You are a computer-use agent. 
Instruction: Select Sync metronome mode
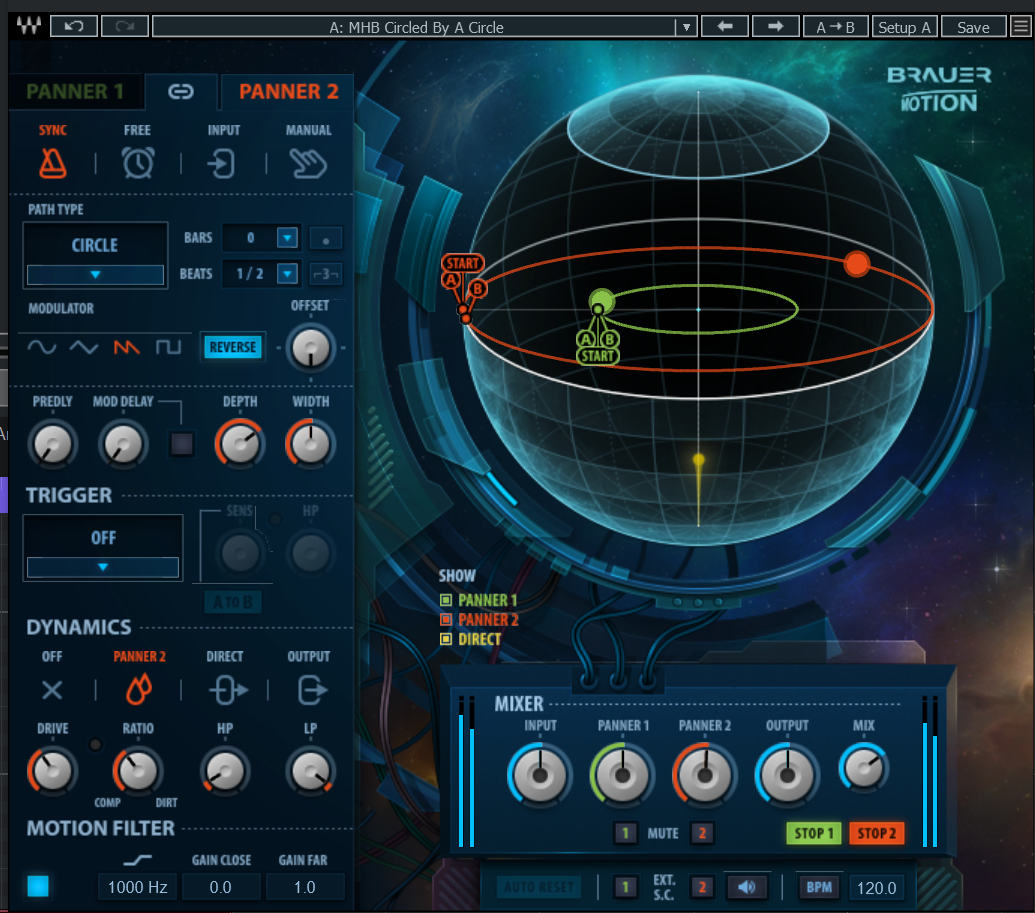pyautogui.click(x=53, y=162)
